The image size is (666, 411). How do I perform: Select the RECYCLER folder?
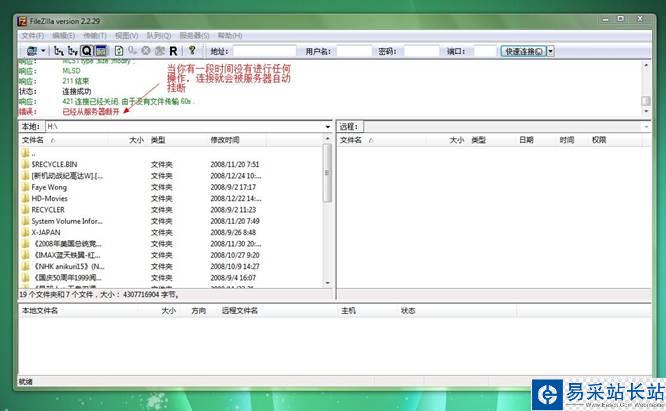point(48,210)
